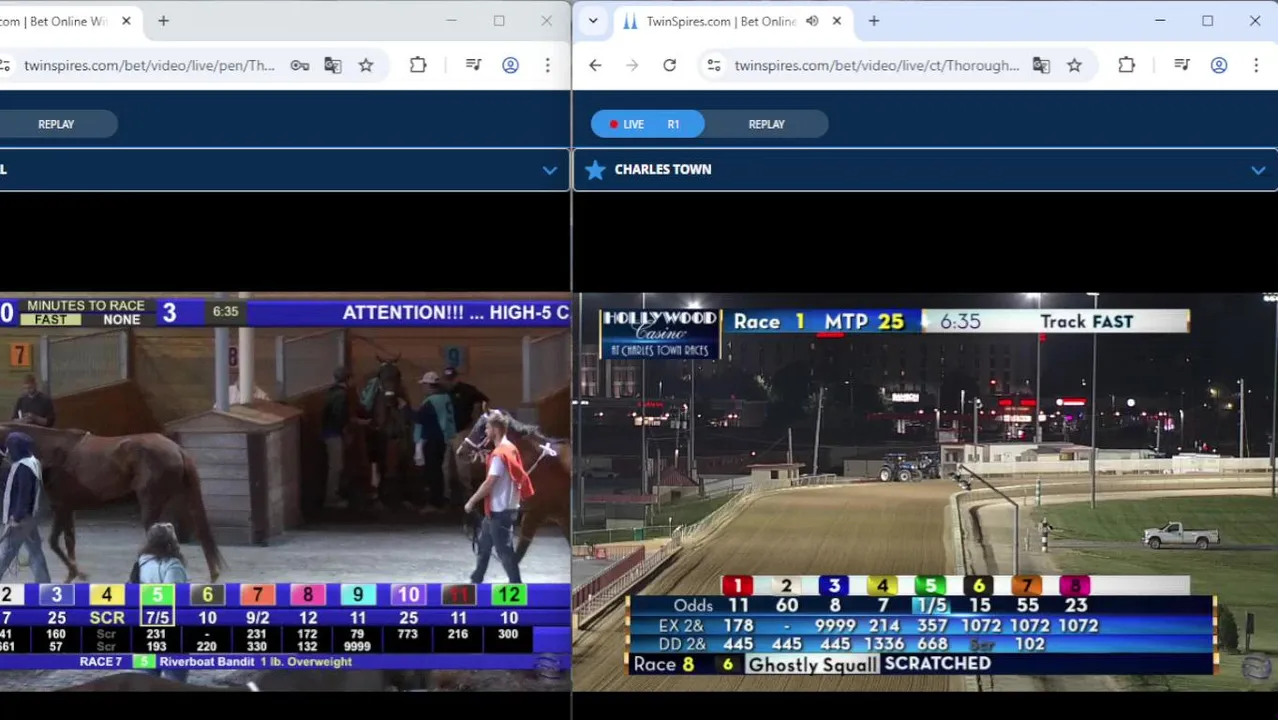Open the translate page icon in left window

pos(333,66)
